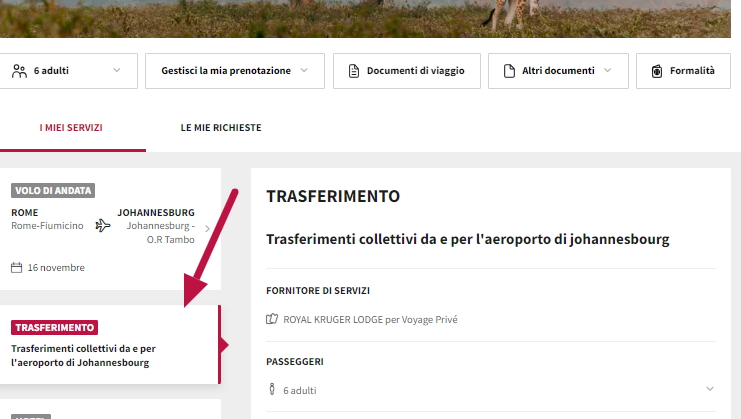
Task: Click the airplane icon between Rome and Johannesburg
Action: click(103, 225)
